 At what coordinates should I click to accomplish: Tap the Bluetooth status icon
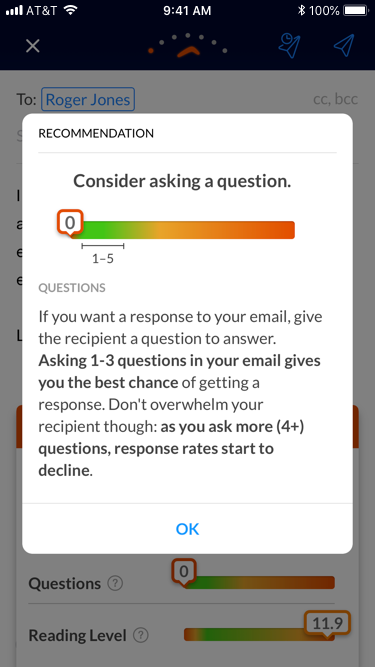301,11
